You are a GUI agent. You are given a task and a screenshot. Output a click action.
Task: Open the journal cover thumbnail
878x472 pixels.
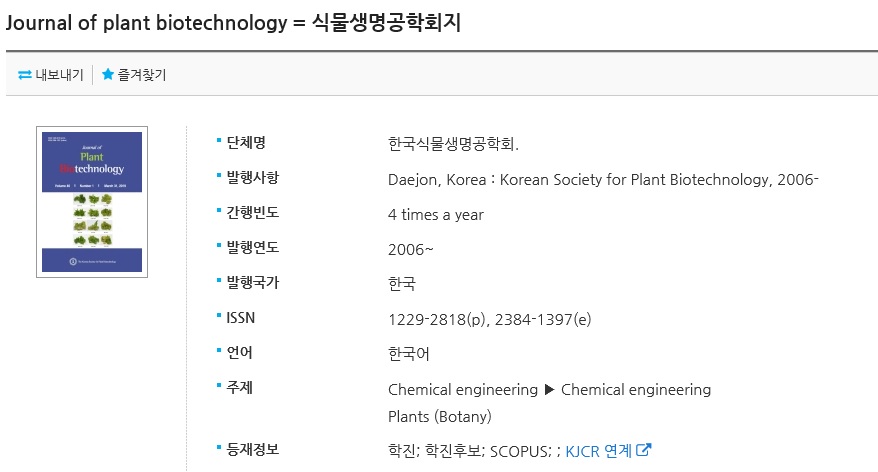pos(92,201)
